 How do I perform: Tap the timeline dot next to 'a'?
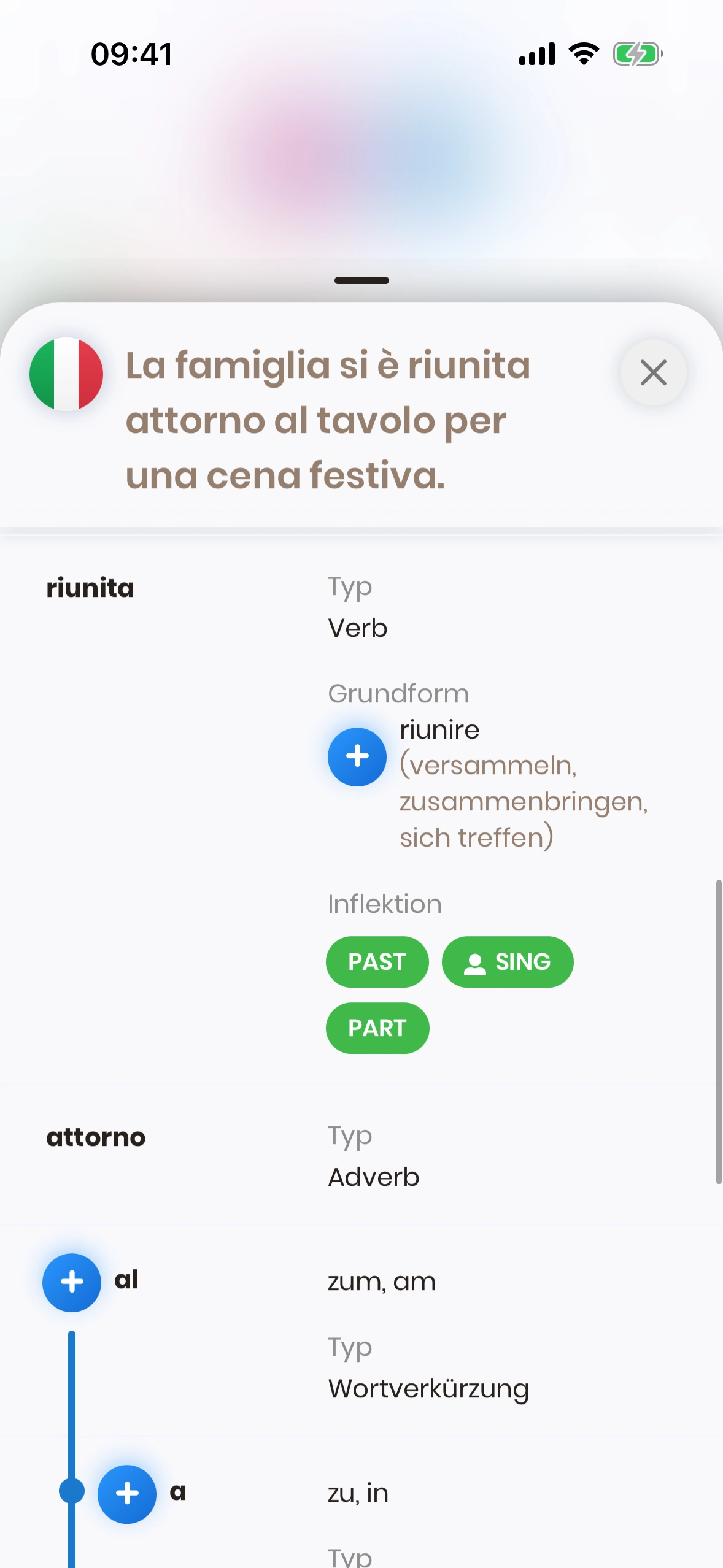(x=72, y=1491)
